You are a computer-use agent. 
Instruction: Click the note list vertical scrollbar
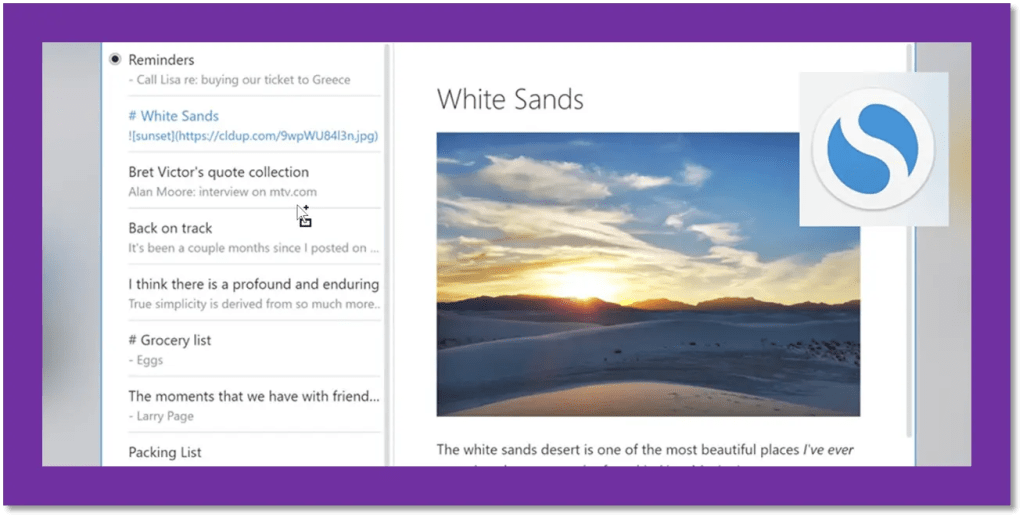(387, 250)
